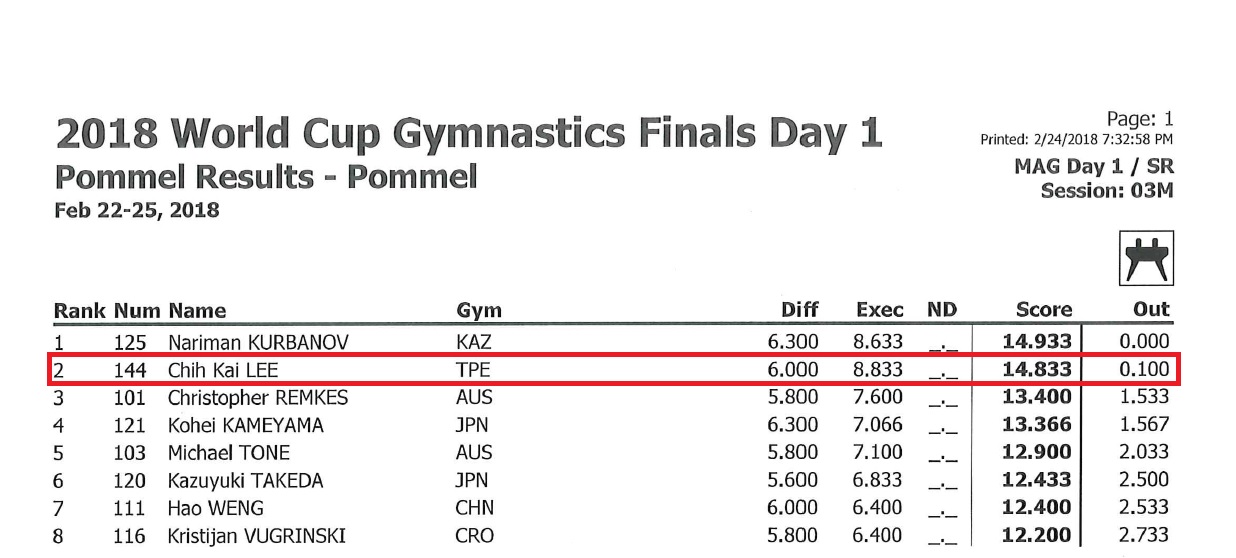
Task: Click Kristijan VUGRINSKI in the last row
Action: click(x=257, y=536)
